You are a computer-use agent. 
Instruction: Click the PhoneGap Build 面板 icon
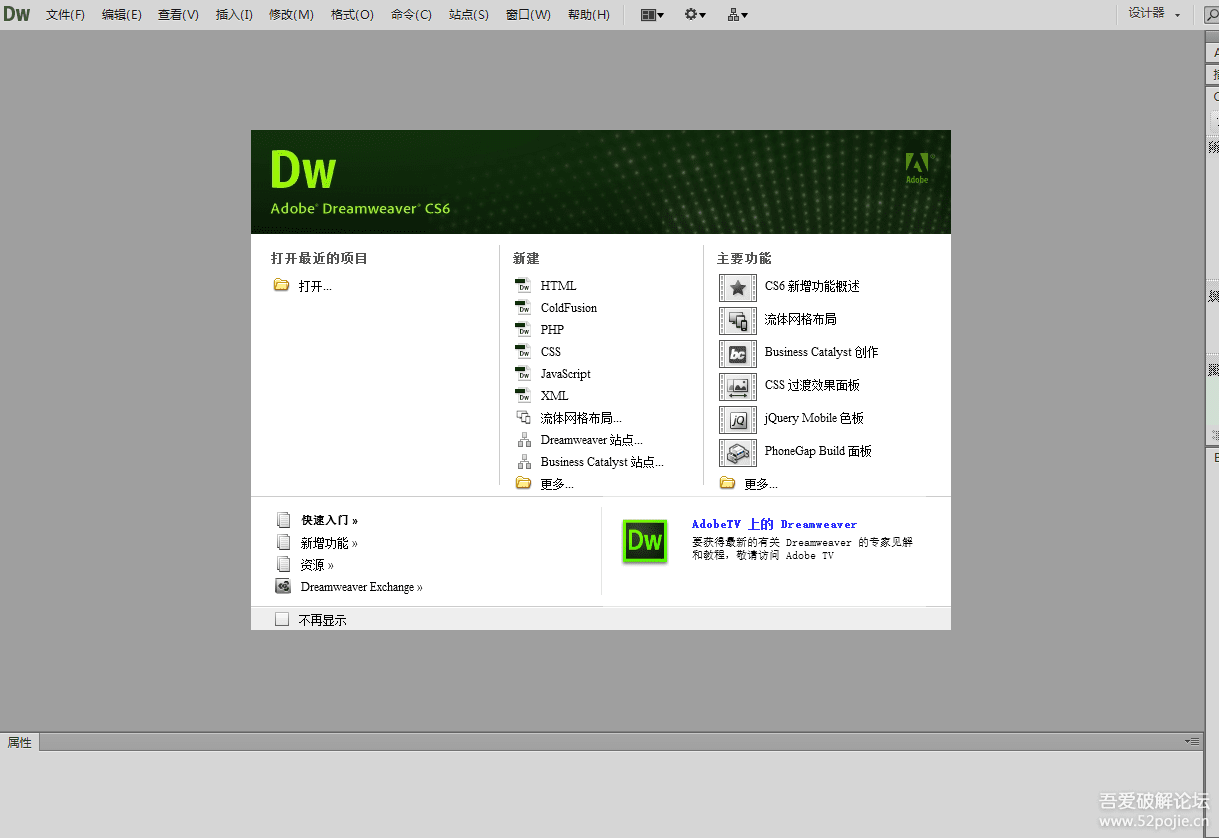coord(738,452)
